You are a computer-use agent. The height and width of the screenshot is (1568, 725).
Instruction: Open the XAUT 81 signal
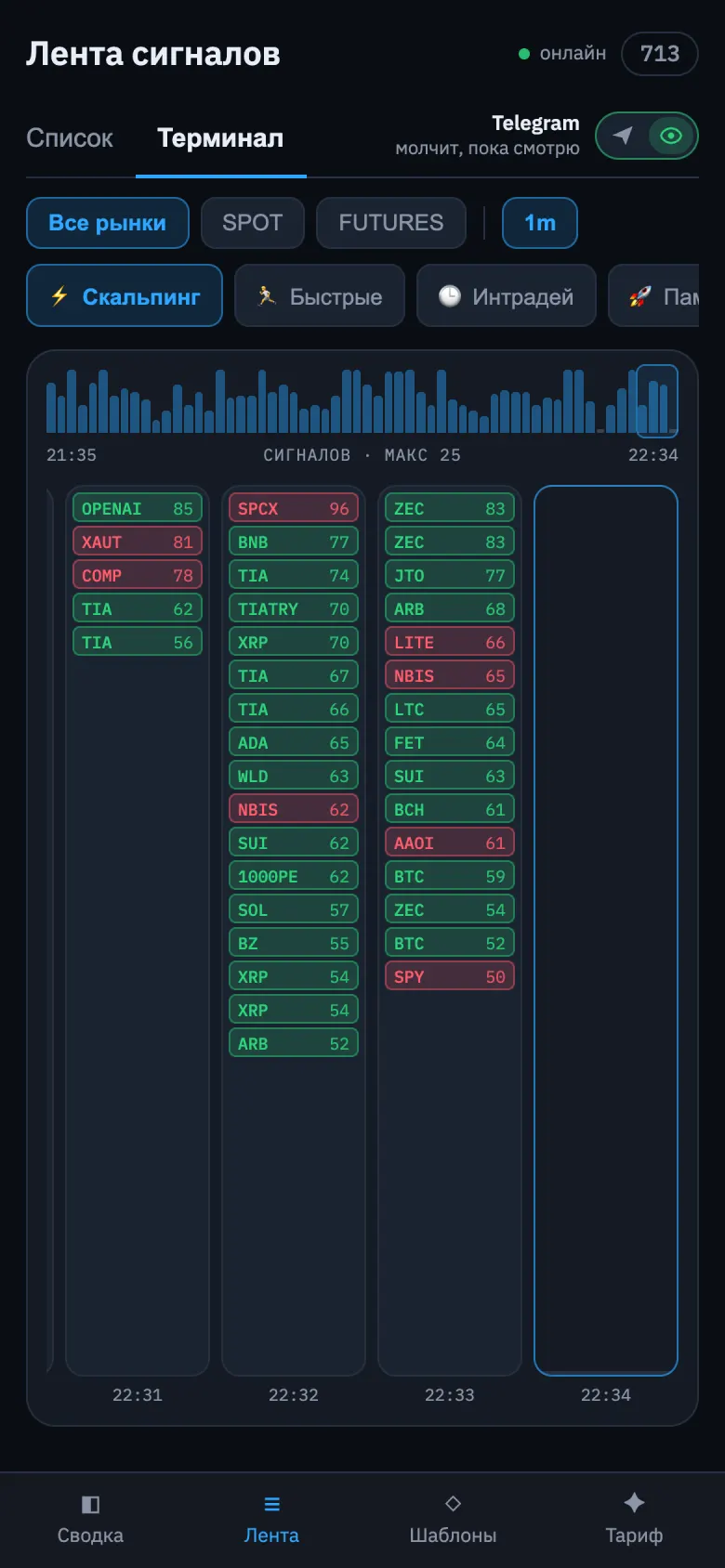coord(138,542)
